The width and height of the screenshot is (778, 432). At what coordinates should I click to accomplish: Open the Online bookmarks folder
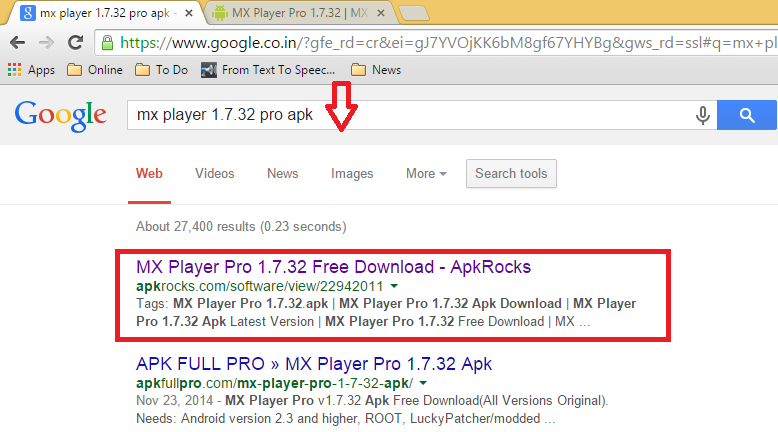(x=95, y=70)
